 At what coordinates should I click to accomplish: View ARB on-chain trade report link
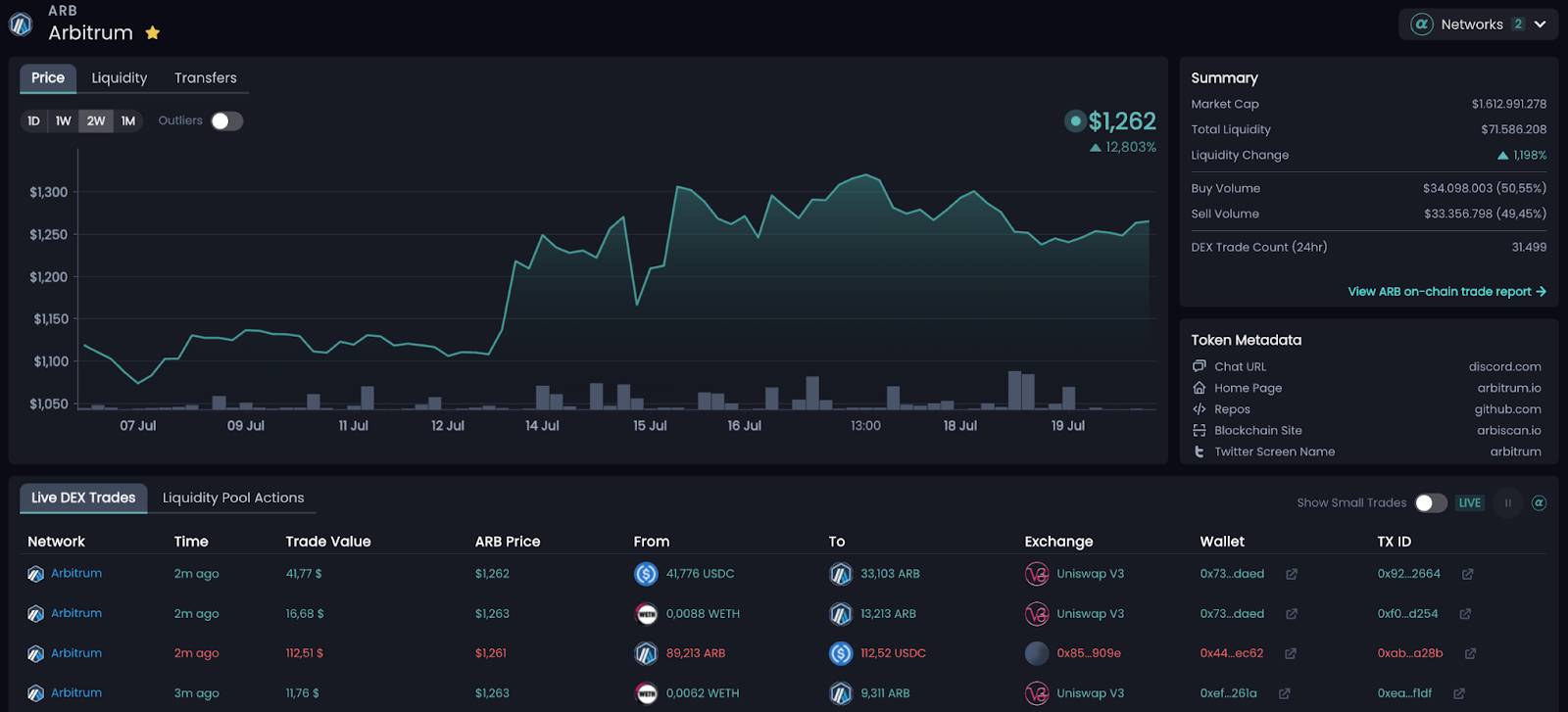point(1446,292)
